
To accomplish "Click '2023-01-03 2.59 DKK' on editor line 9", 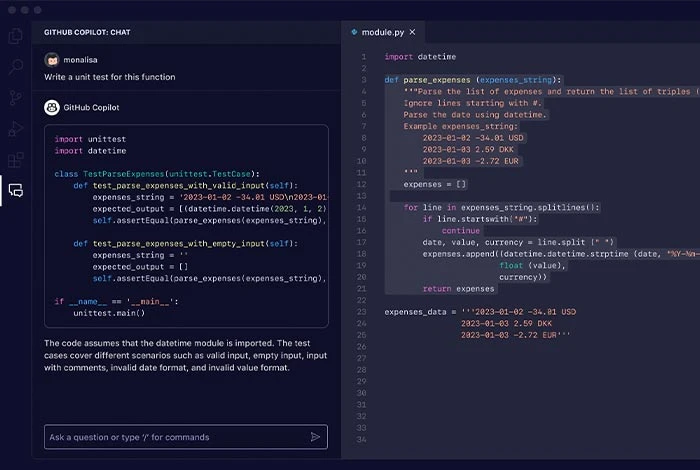I will pos(468,150).
